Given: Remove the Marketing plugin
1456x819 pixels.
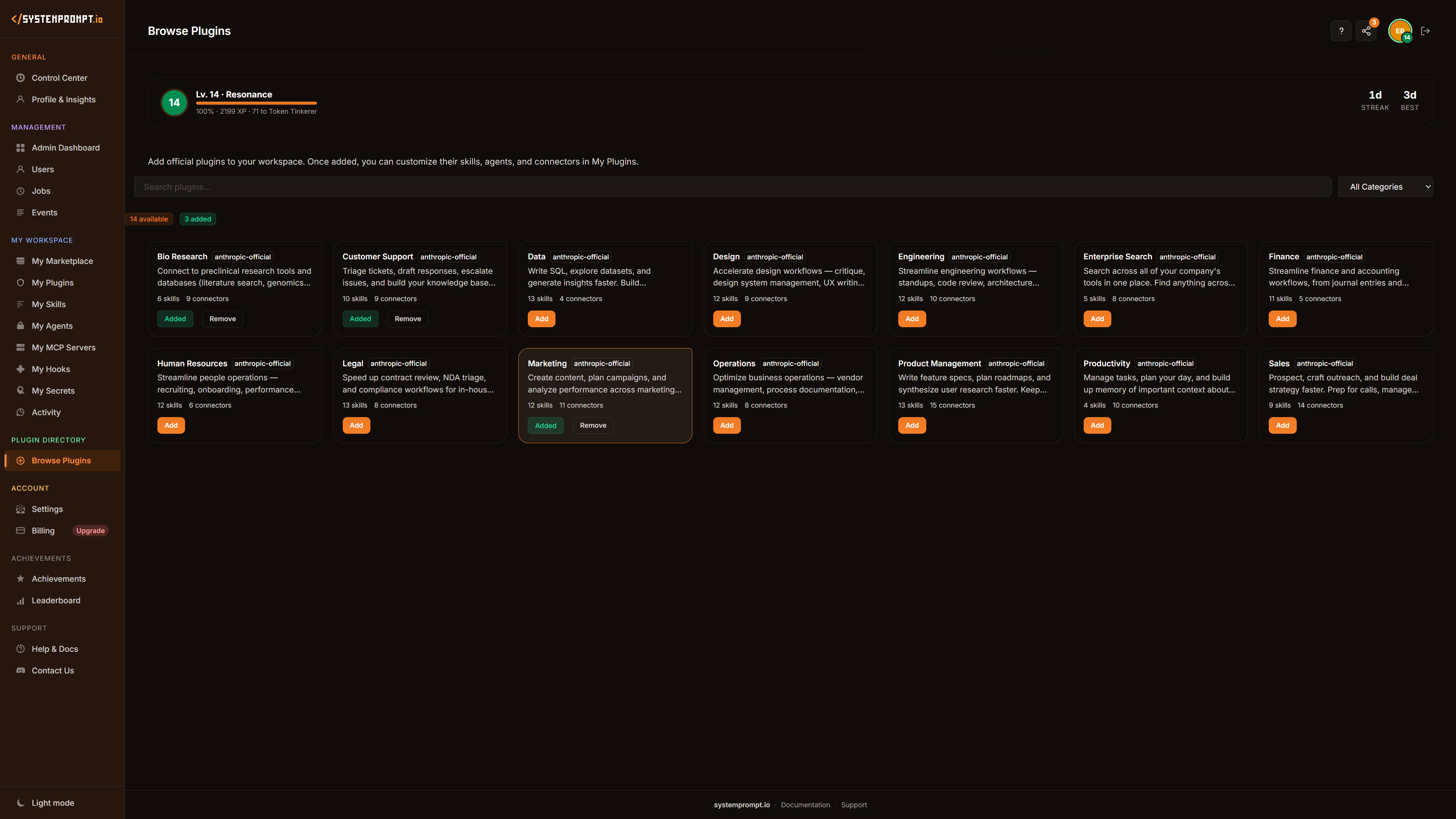Looking at the screenshot, I should 593,425.
